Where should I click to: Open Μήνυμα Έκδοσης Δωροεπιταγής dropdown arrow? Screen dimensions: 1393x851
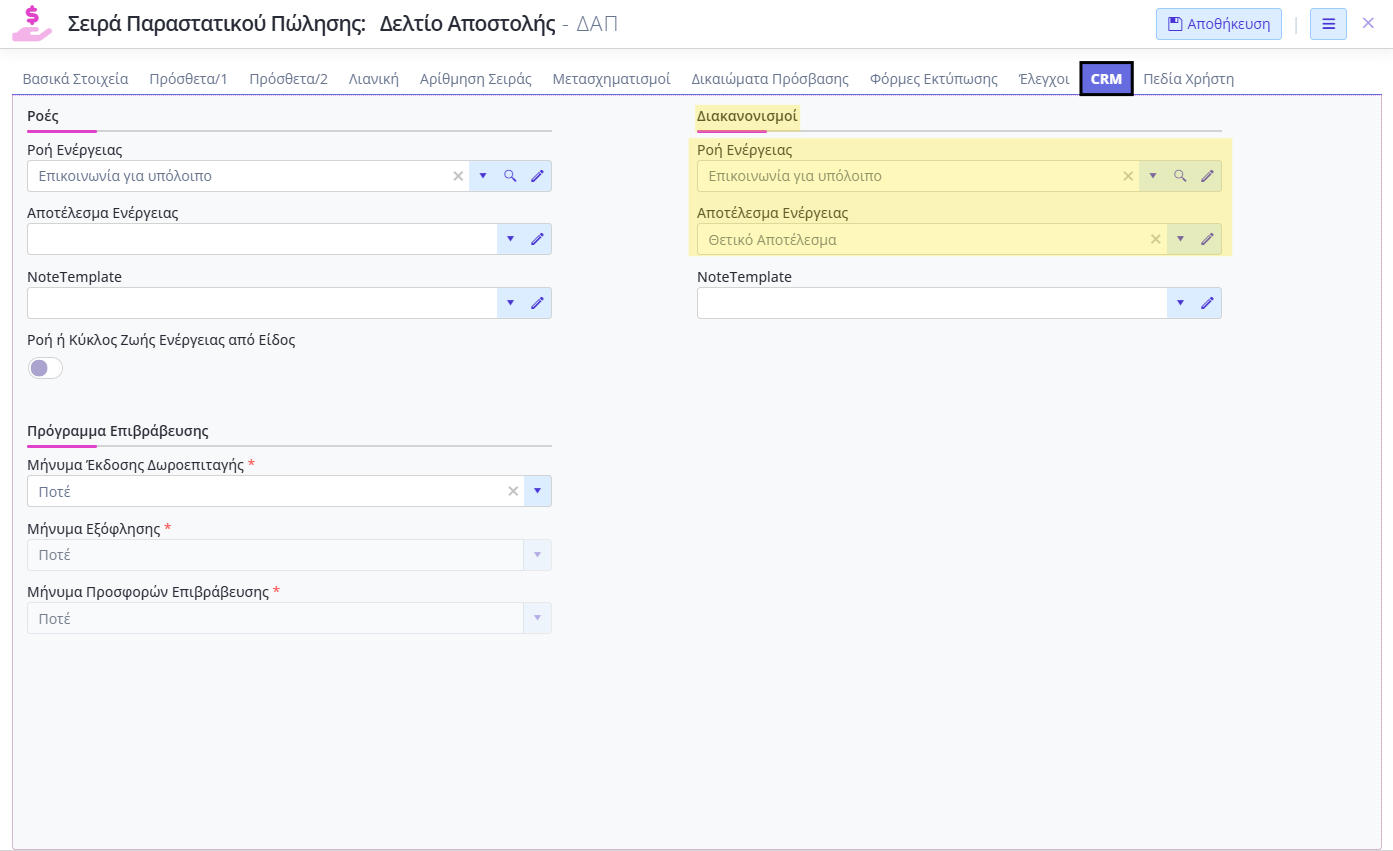click(537, 491)
